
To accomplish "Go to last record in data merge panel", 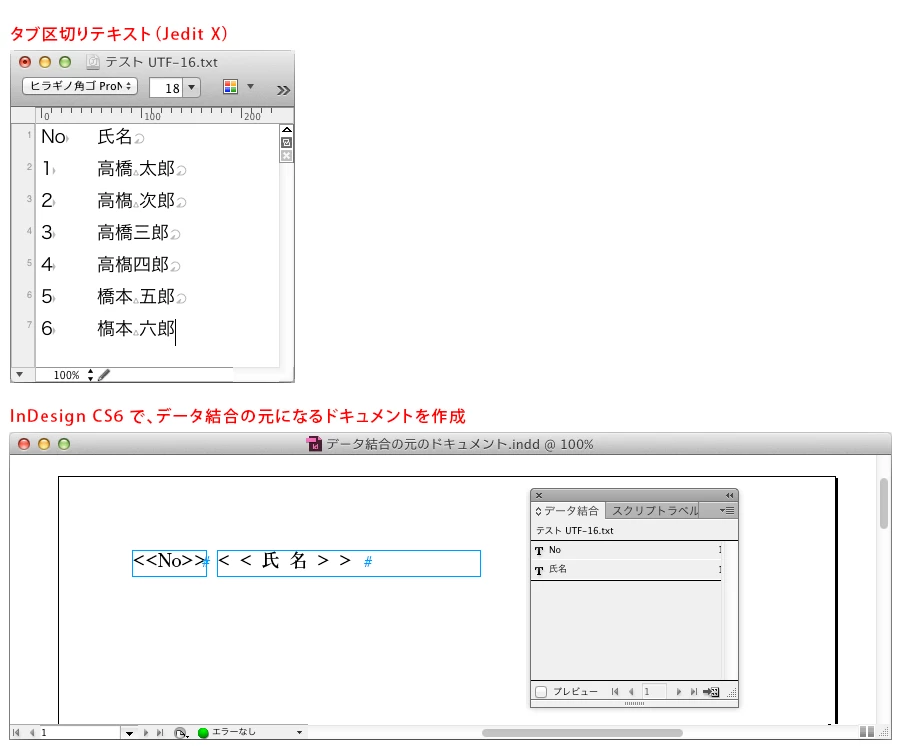I will point(693,692).
